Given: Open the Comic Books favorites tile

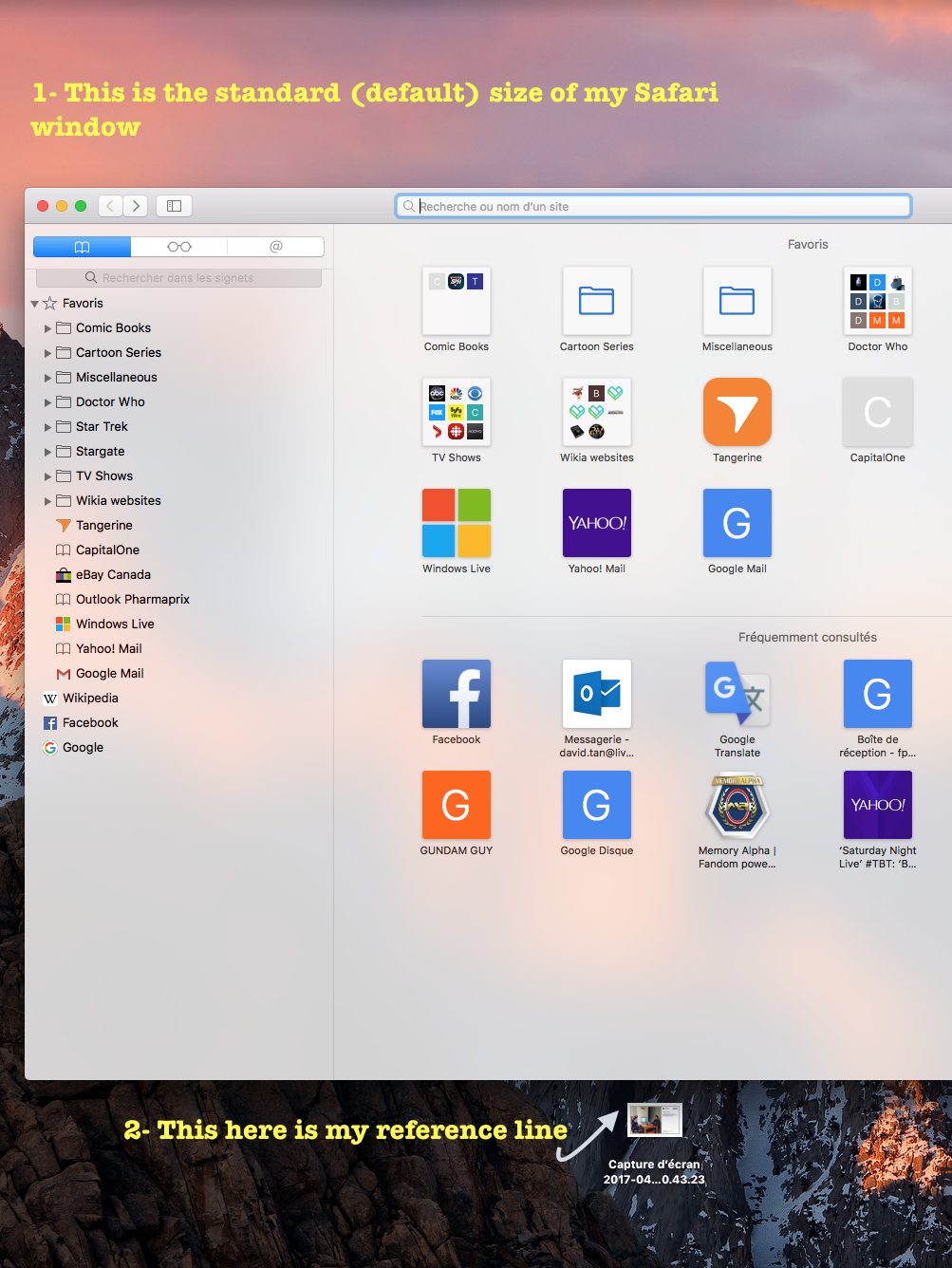Looking at the screenshot, I should pos(457,301).
